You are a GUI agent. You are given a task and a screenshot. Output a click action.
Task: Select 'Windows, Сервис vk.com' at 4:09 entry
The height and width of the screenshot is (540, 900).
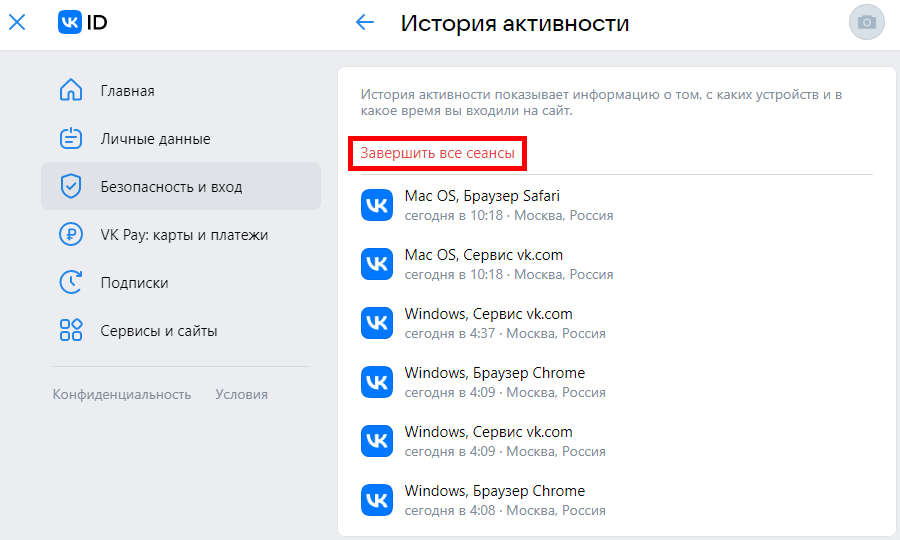click(488, 432)
